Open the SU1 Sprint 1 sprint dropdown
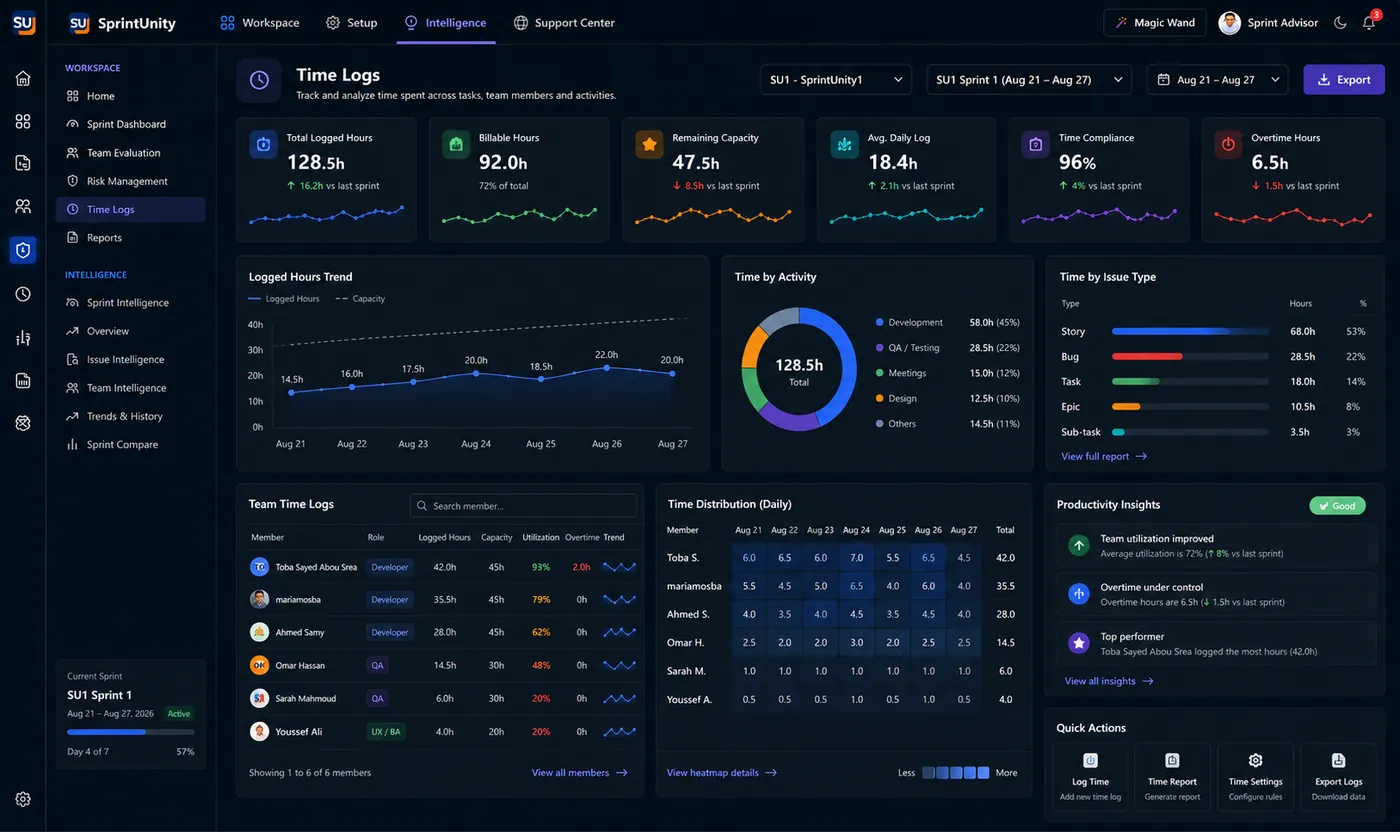The height and width of the screenshot is (832, 1400). pos(1029,79)
